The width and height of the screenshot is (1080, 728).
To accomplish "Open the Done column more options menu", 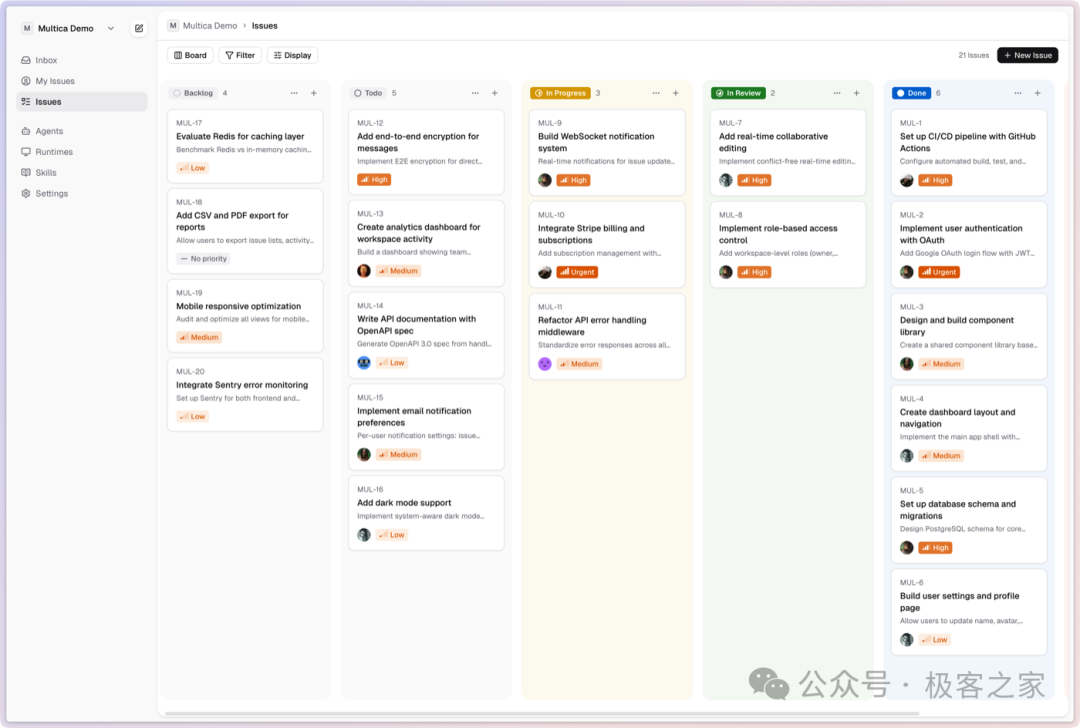I will click(x=1018, y=93).
